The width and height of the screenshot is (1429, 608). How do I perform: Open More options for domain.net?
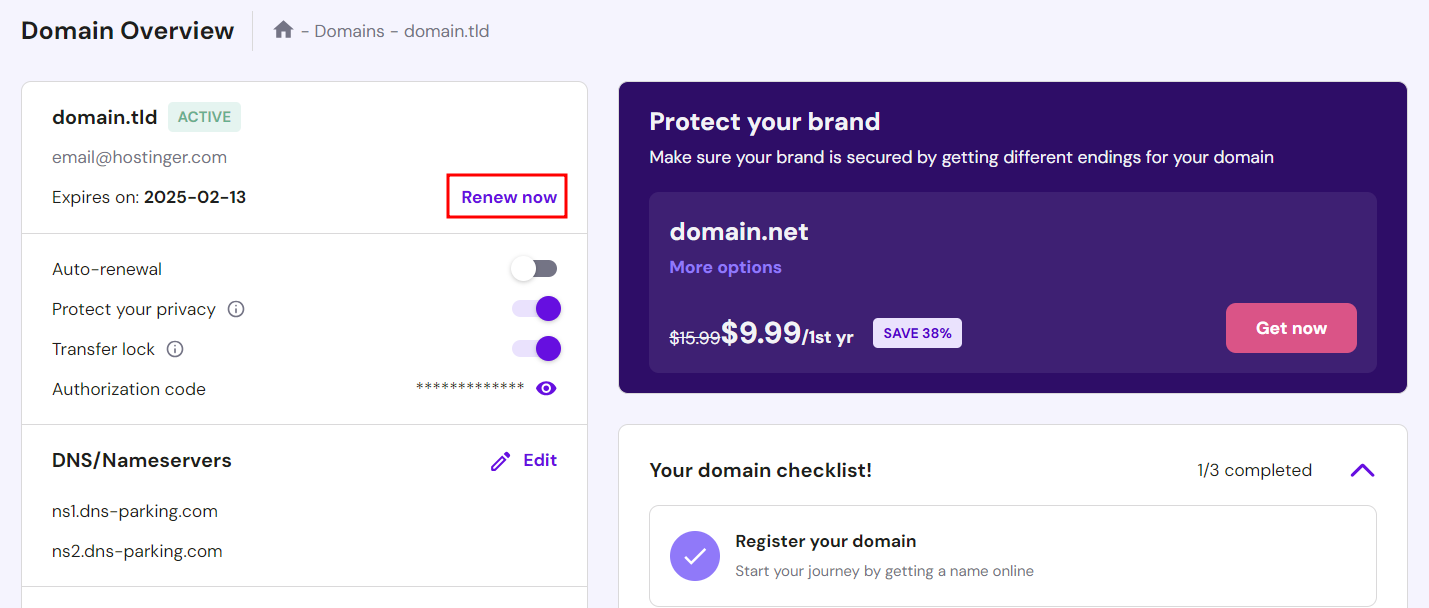click(724, 267)
